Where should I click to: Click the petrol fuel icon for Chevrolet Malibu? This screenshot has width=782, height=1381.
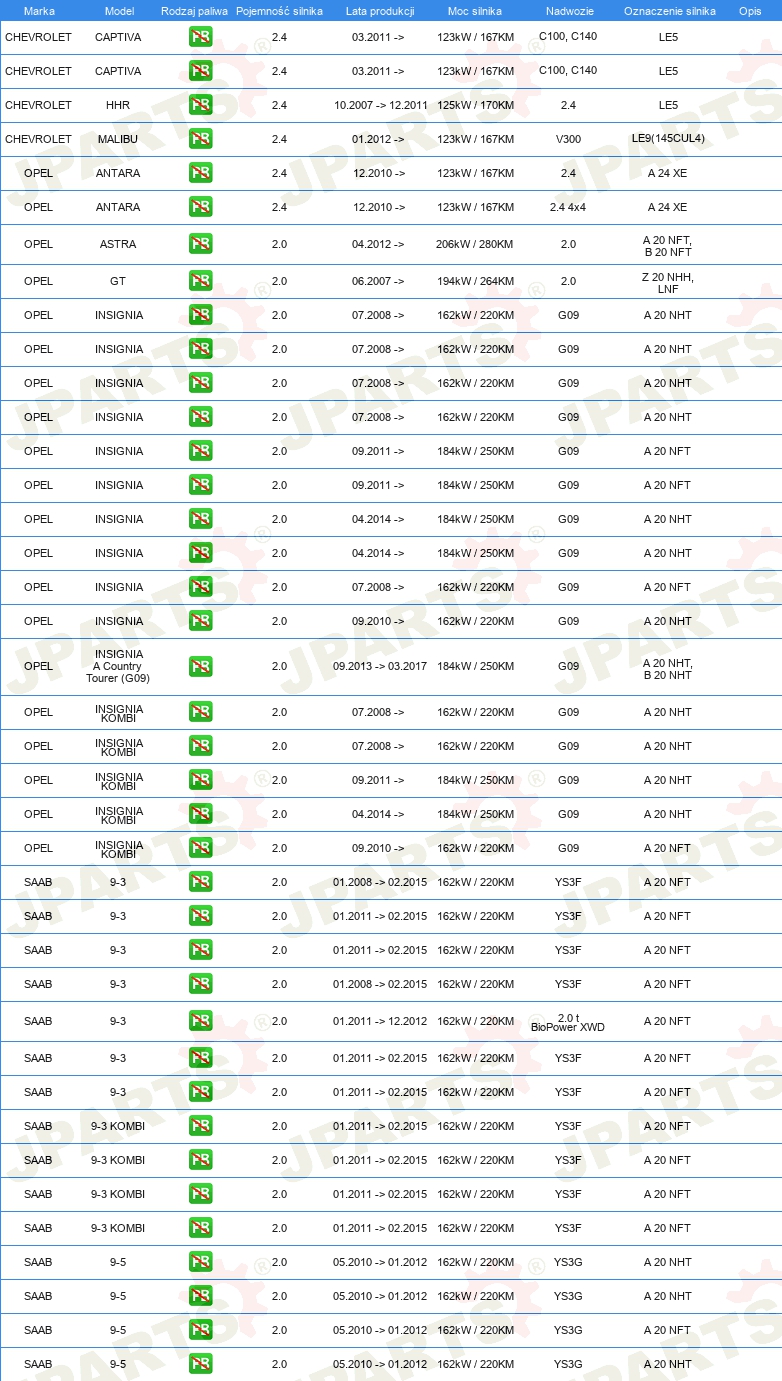(x=200, y=139)
